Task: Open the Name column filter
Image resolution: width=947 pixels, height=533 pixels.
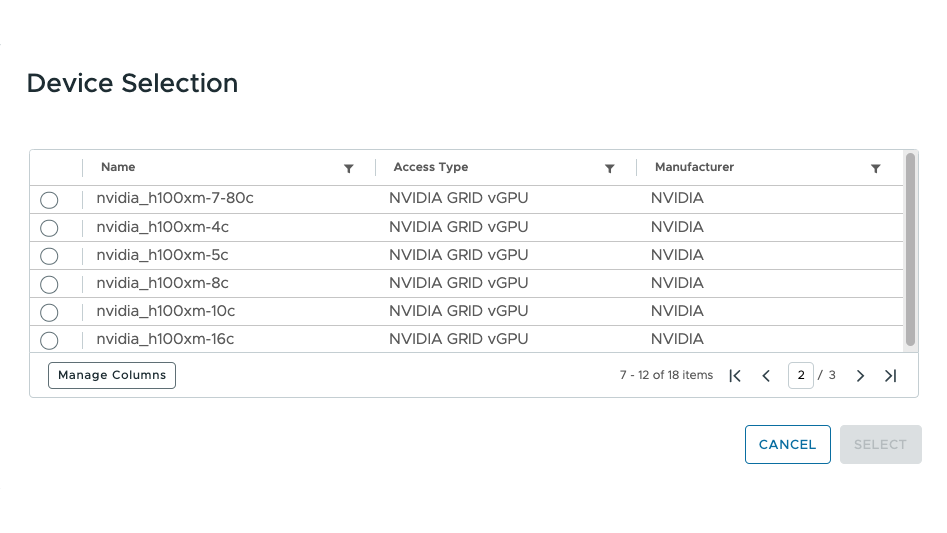Action: [348, 168]
